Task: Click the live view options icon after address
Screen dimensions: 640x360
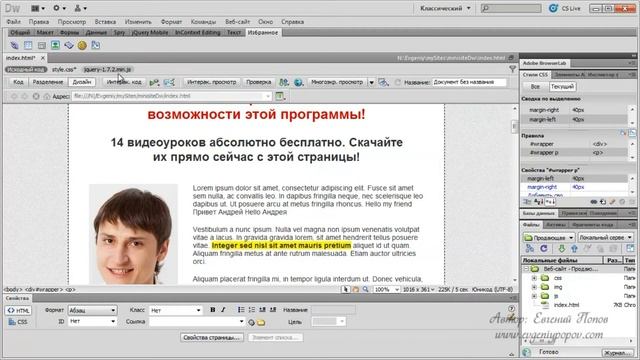Action: 280,96
